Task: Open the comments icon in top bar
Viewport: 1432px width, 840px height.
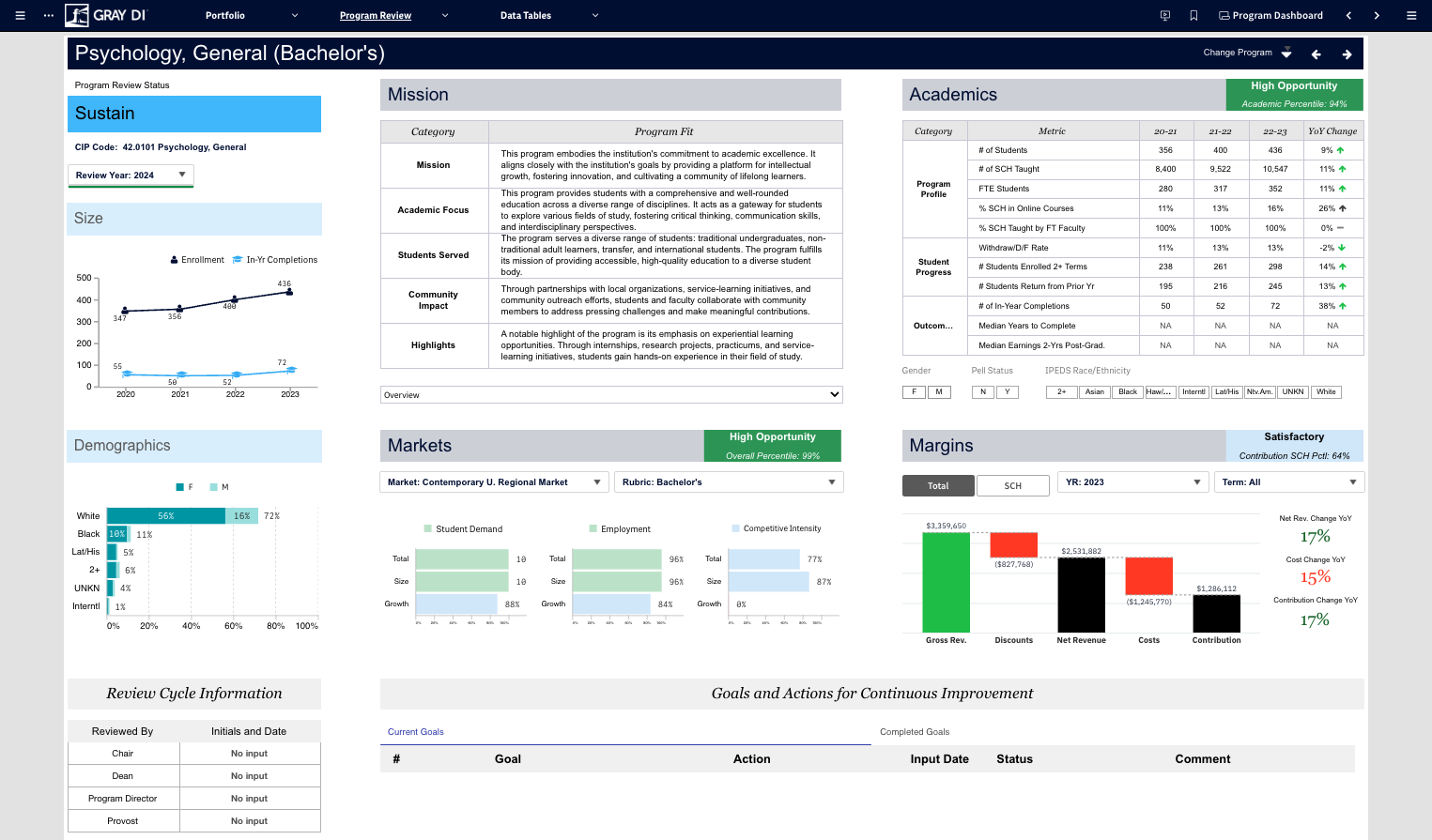Action: (1165, 16)
